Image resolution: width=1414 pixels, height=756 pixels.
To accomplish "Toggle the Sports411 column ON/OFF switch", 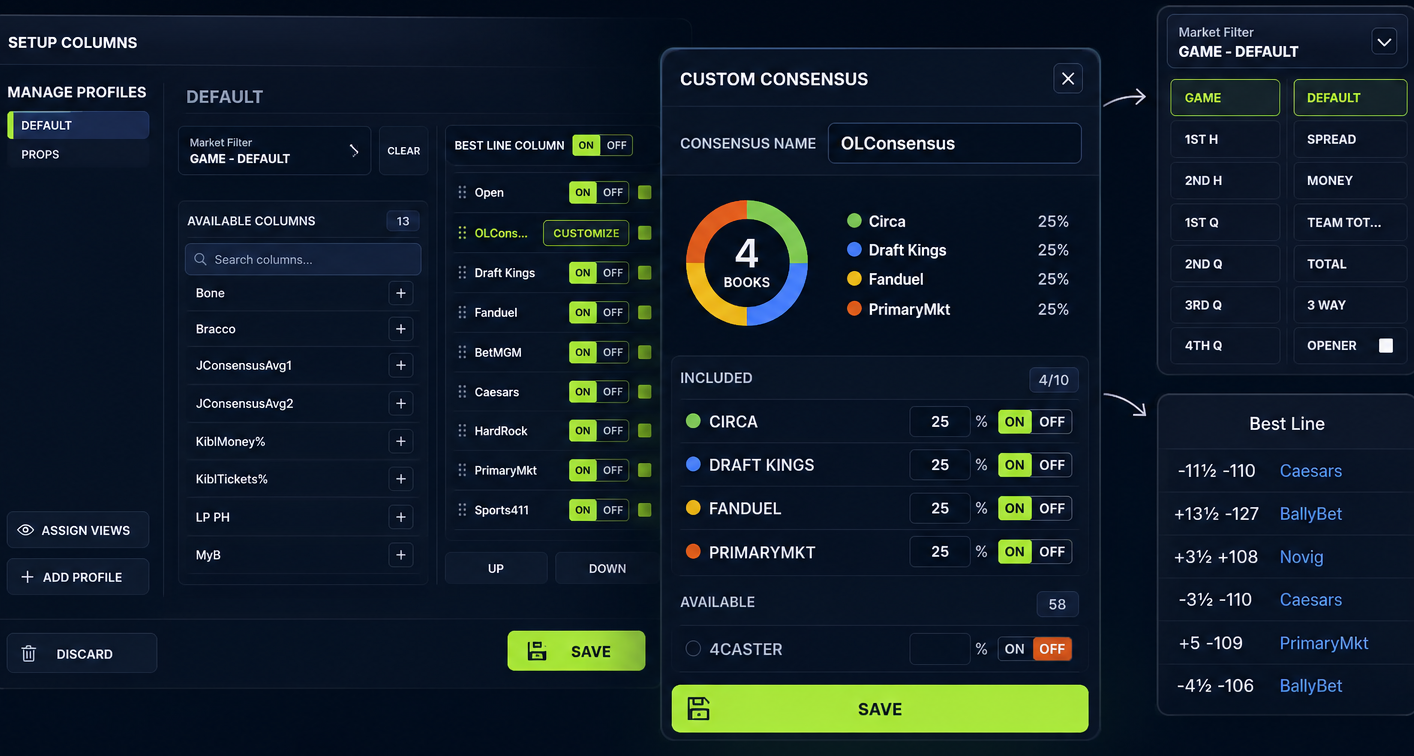I will 598,510.
